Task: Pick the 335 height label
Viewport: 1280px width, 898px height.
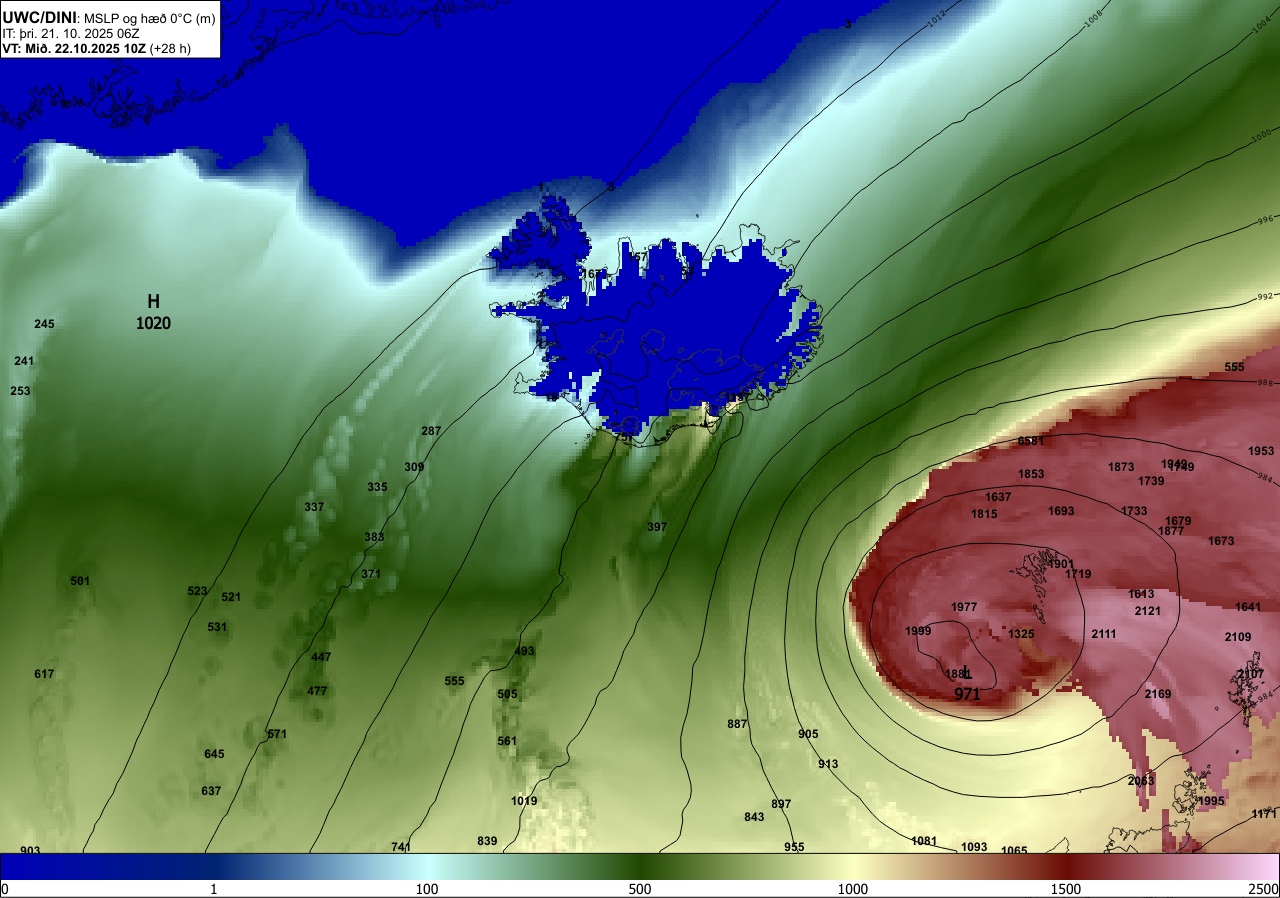Action: [x=377, y=487]
